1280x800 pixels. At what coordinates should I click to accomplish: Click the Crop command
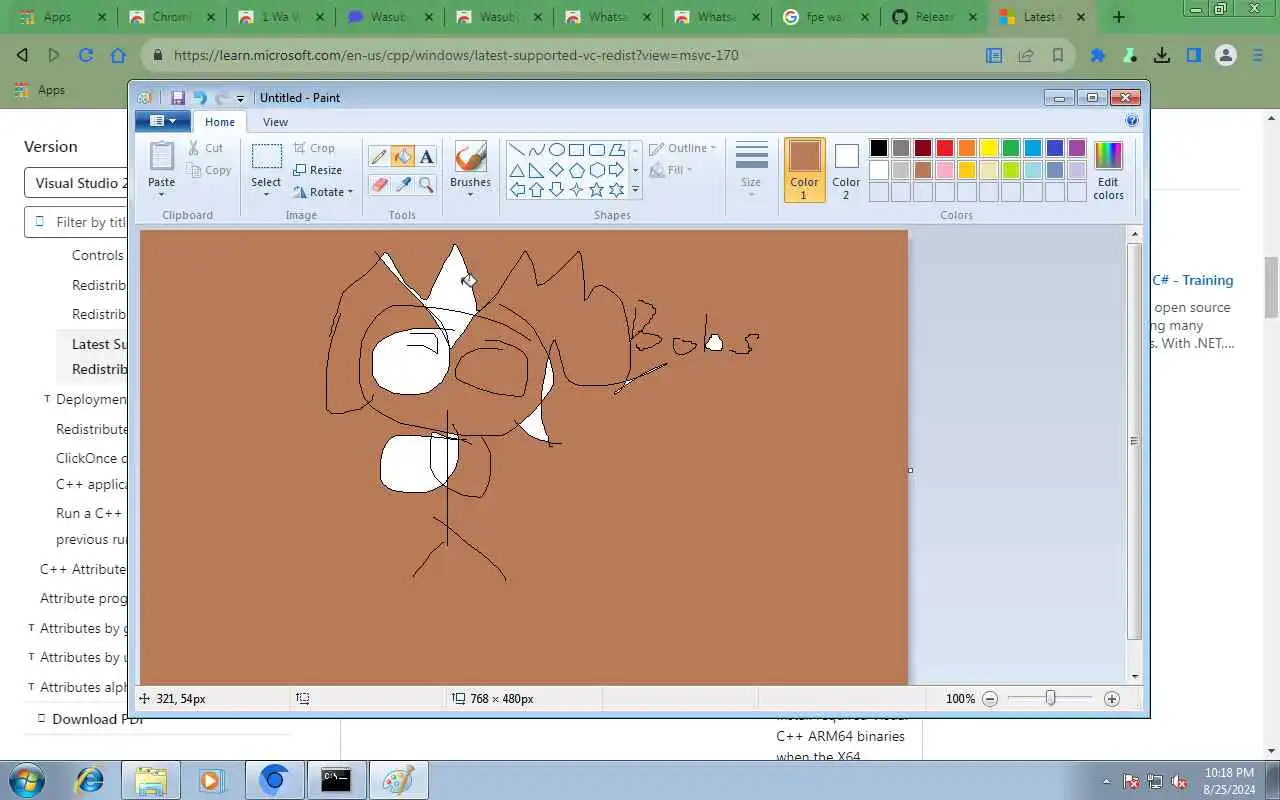coord(314,148)
